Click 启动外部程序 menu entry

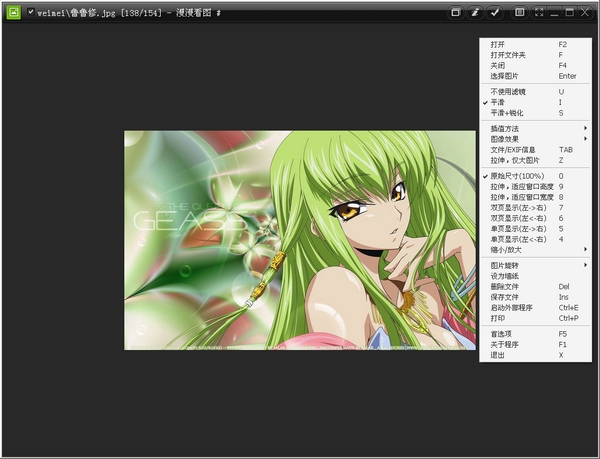point(535,308)
